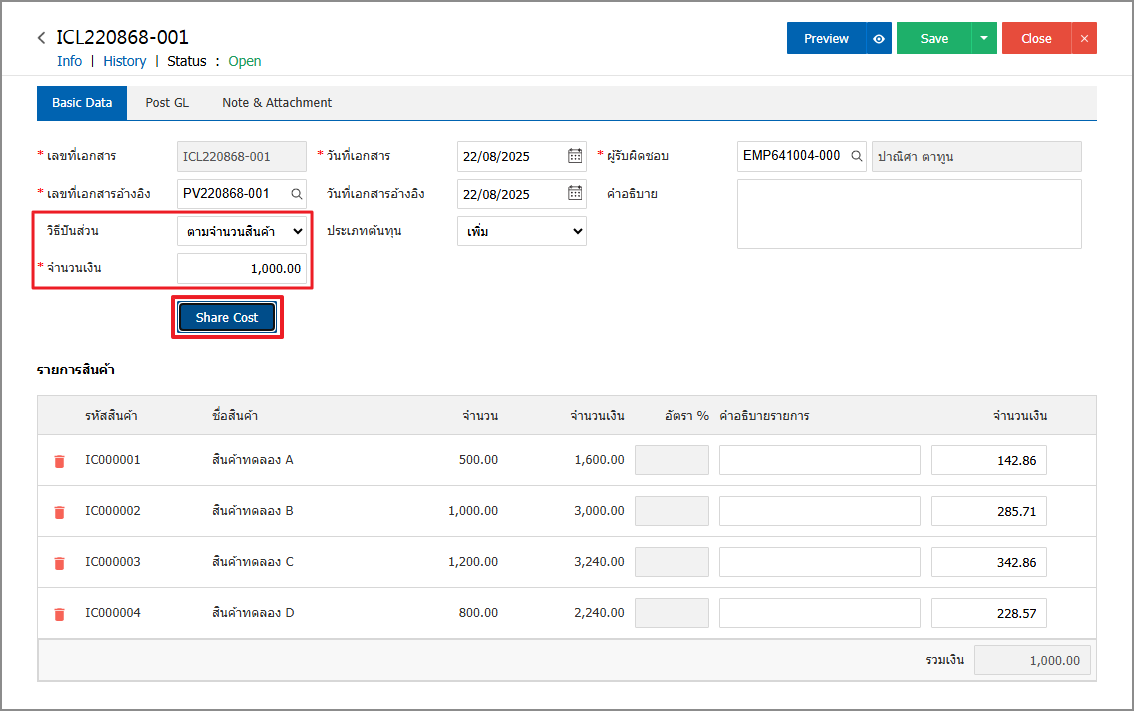Open the calendar for วันที่เอกสารอ้างอิง
1134x711 pixels.
575,194
